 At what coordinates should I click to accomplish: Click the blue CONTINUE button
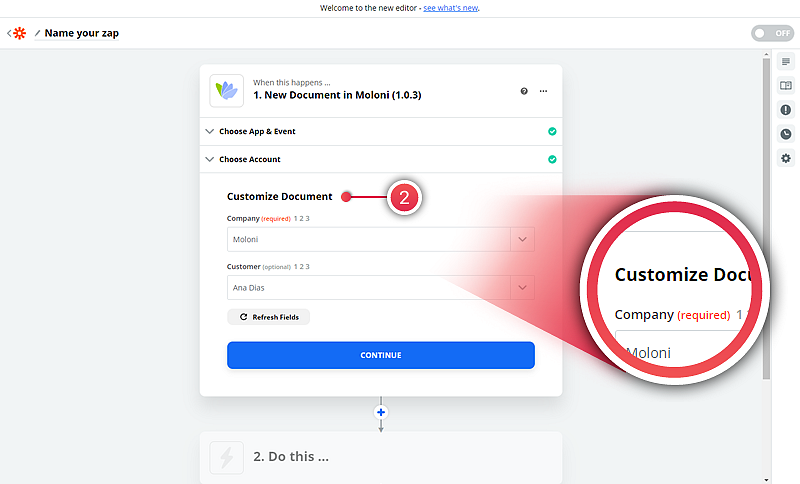(381, 355)
